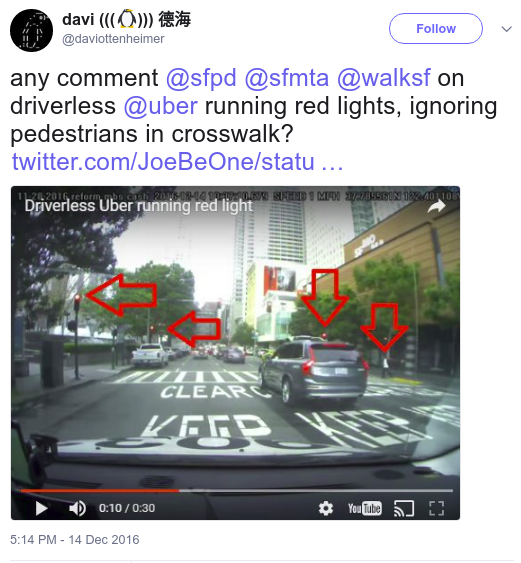Screen dimensions: 521x563
Task: Open the video on YouTube via logo
Action: (364, 508)
